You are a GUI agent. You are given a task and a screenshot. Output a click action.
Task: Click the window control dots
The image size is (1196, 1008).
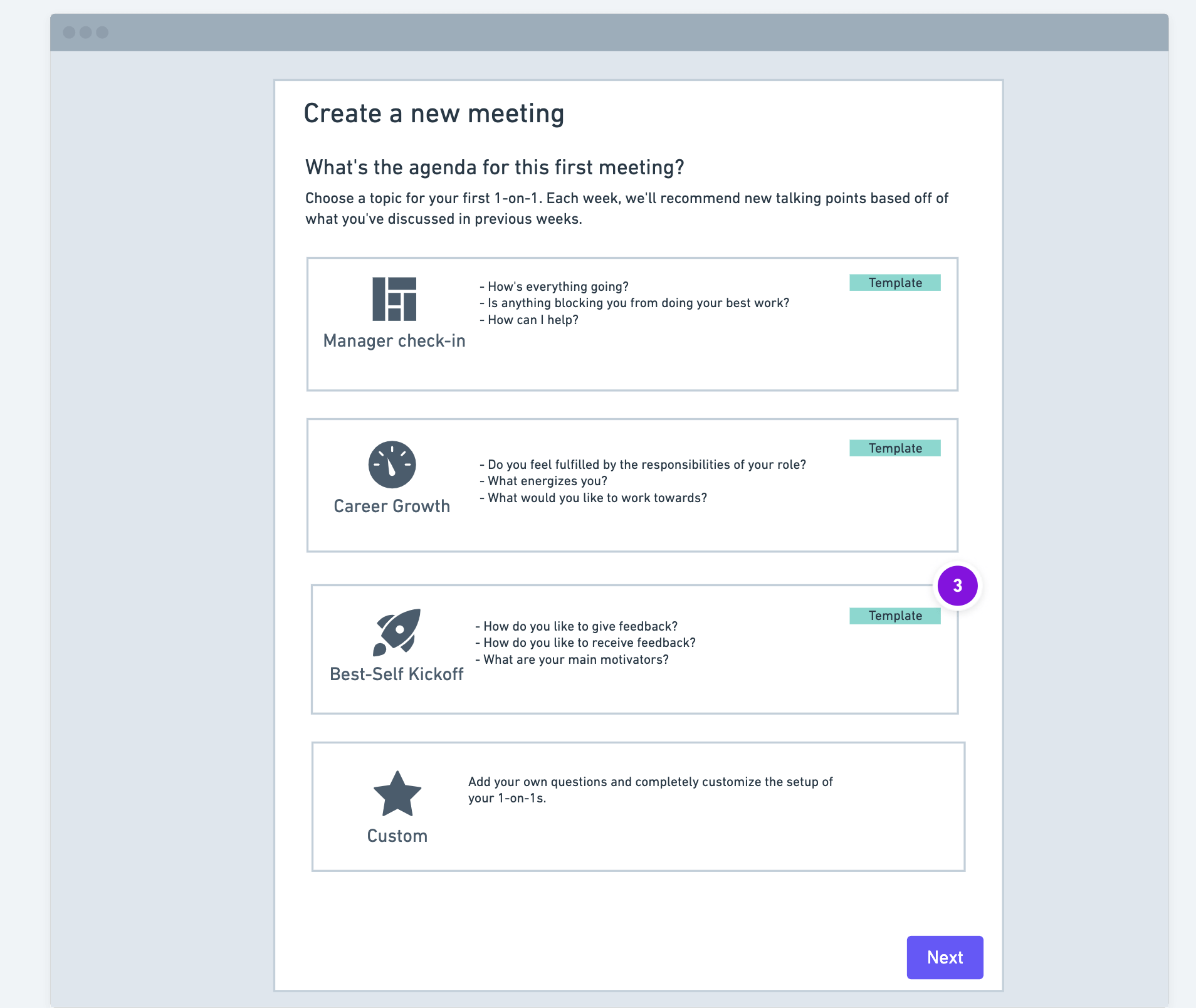(85, 31)
